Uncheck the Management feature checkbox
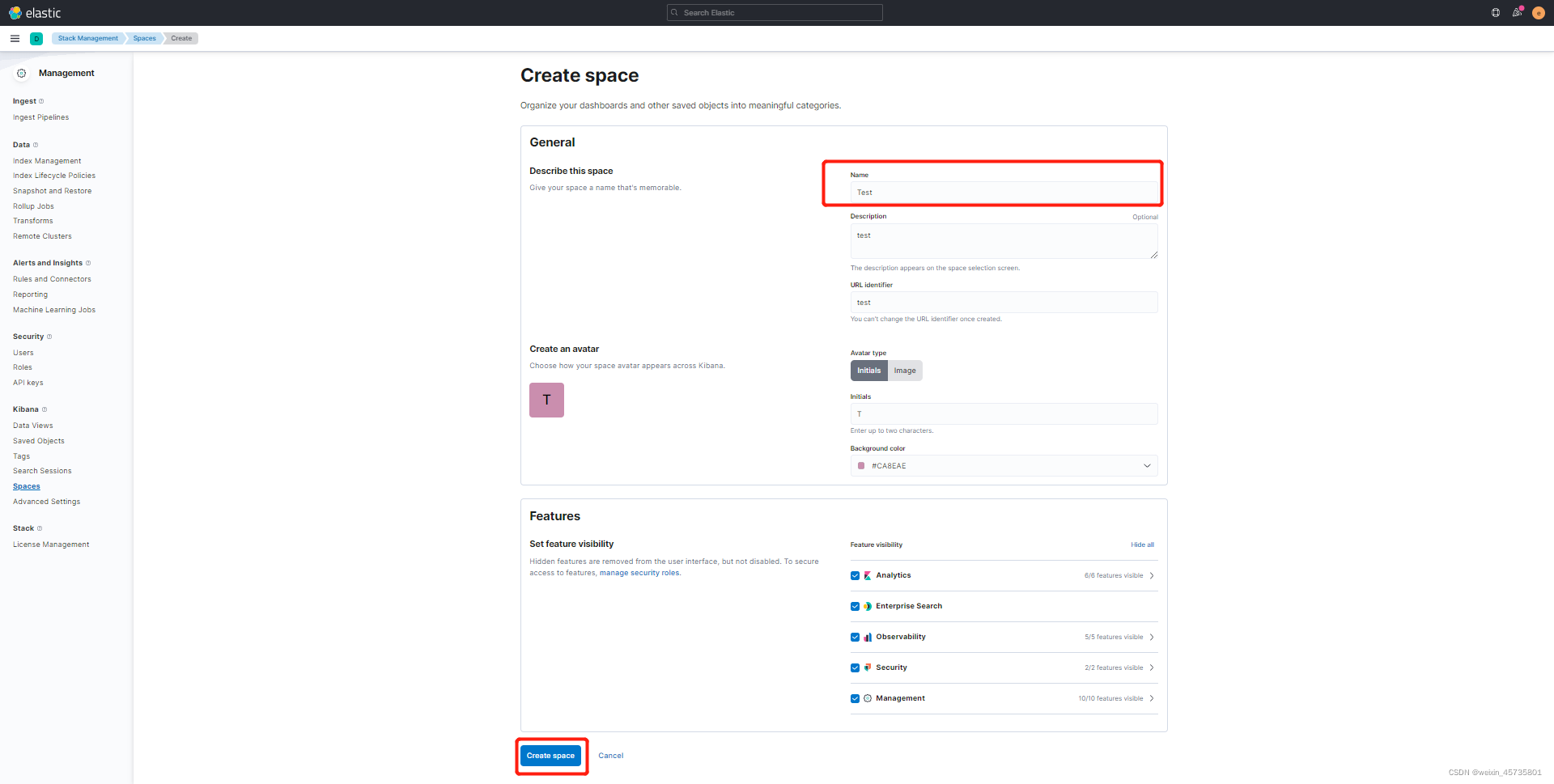This screenshot has height=784, width=1554. pyautogui.click(x=855, y=698)
